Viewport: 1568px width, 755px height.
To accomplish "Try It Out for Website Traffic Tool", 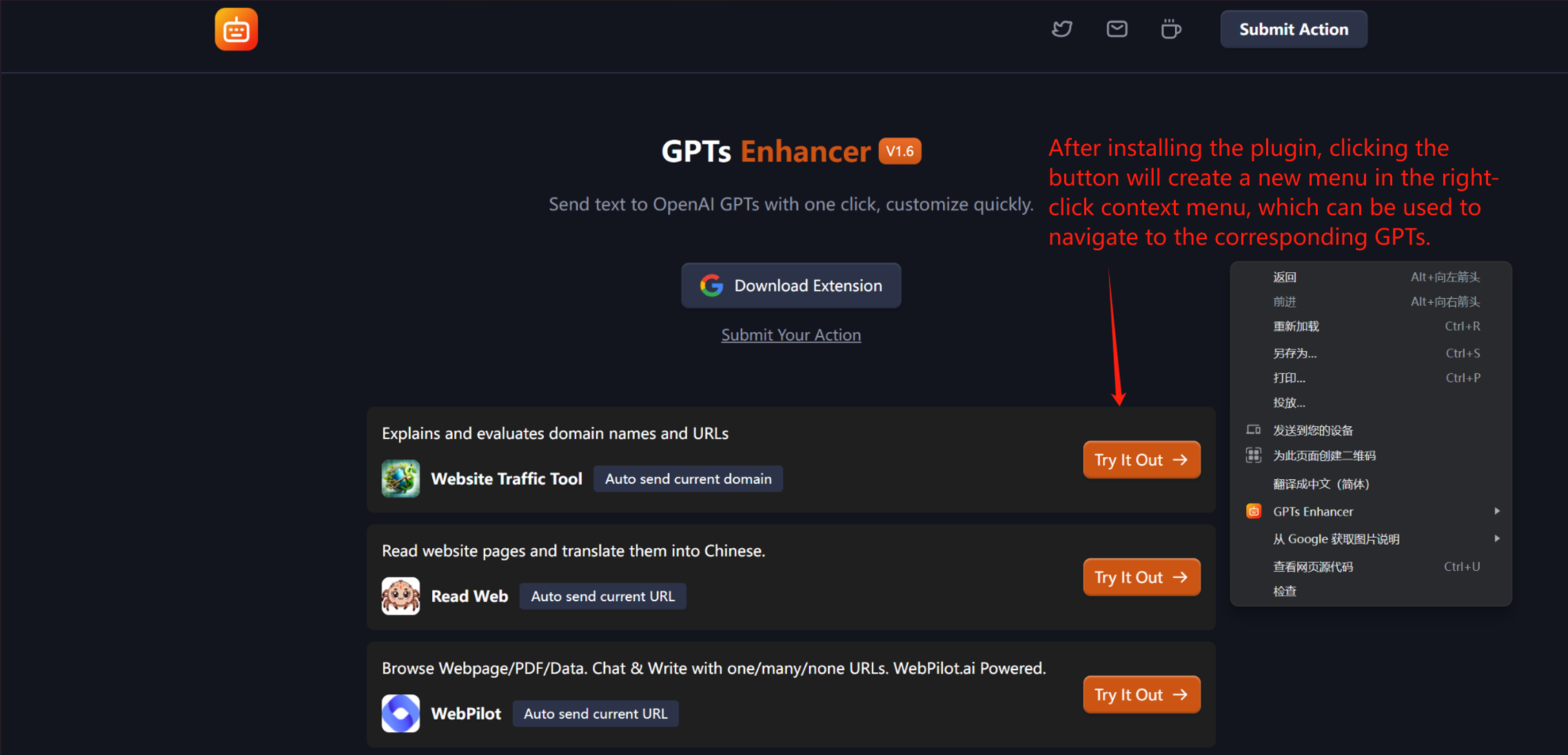I will click(1141, 460).
